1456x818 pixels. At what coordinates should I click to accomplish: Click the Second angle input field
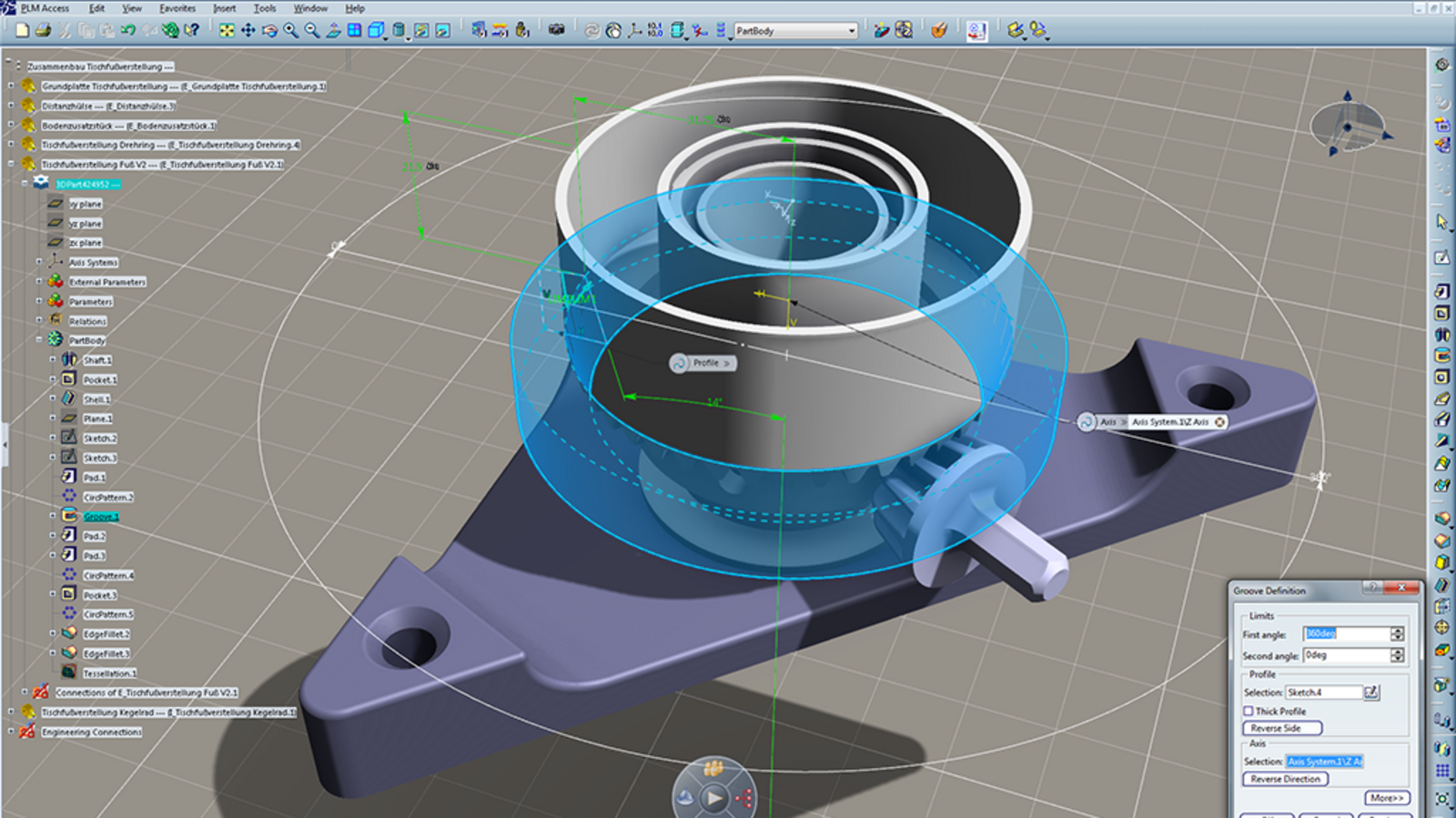coord(1347,655)
